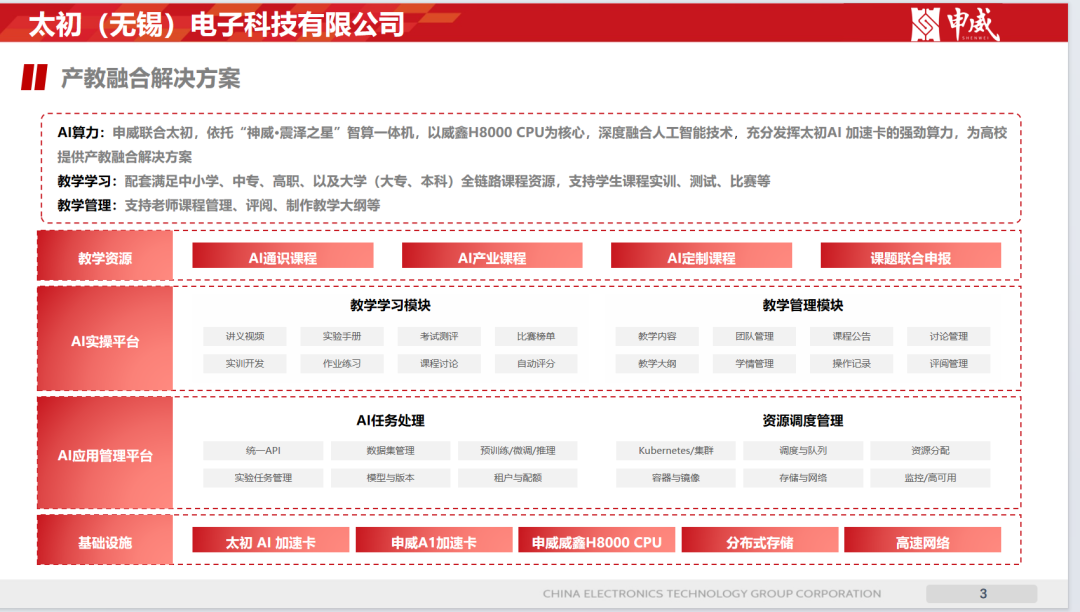Image resolution: width=1080 pixels, height=612 pixels.
Task: Select the 申威威鑫H8000 CPU button
Action: pyautogui.click(x=597, y=542)
